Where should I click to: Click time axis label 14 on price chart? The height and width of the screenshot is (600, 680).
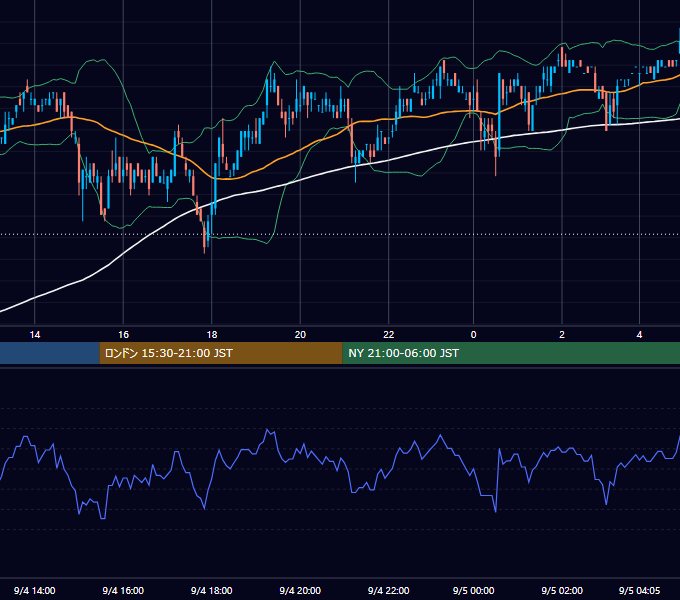tap(35, 335)
